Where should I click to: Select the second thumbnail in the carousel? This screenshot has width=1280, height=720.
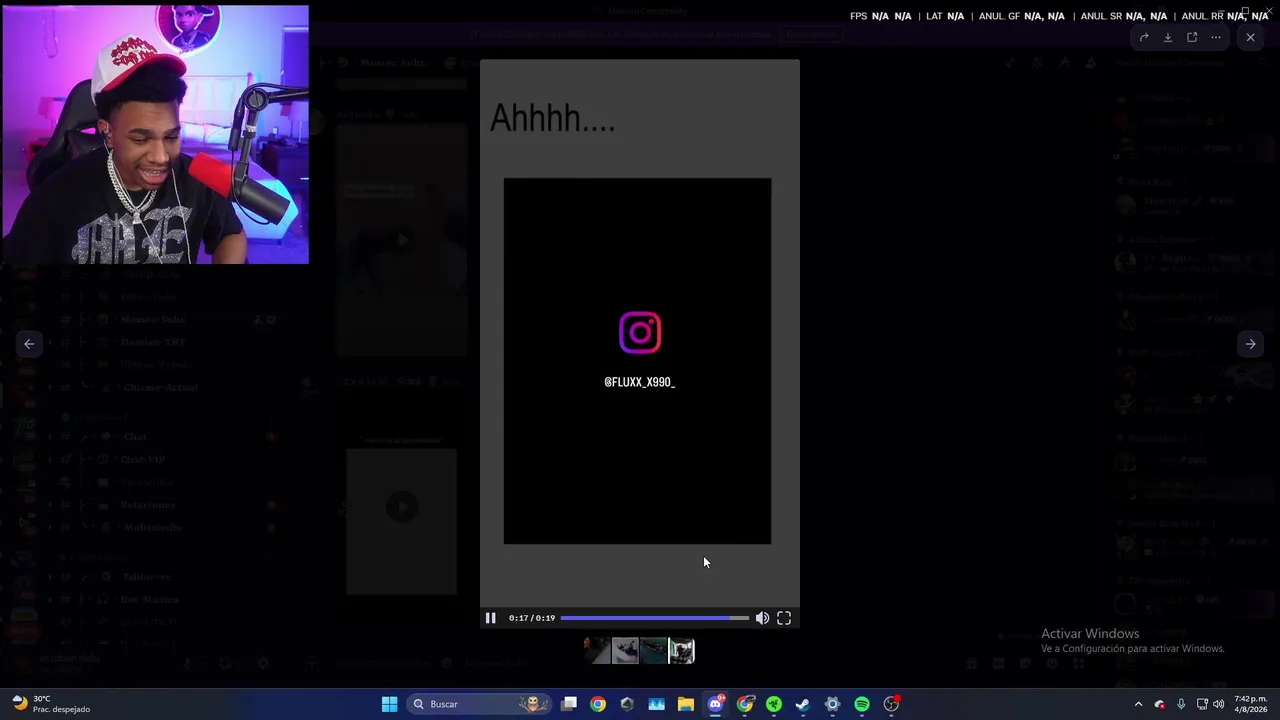625,651
